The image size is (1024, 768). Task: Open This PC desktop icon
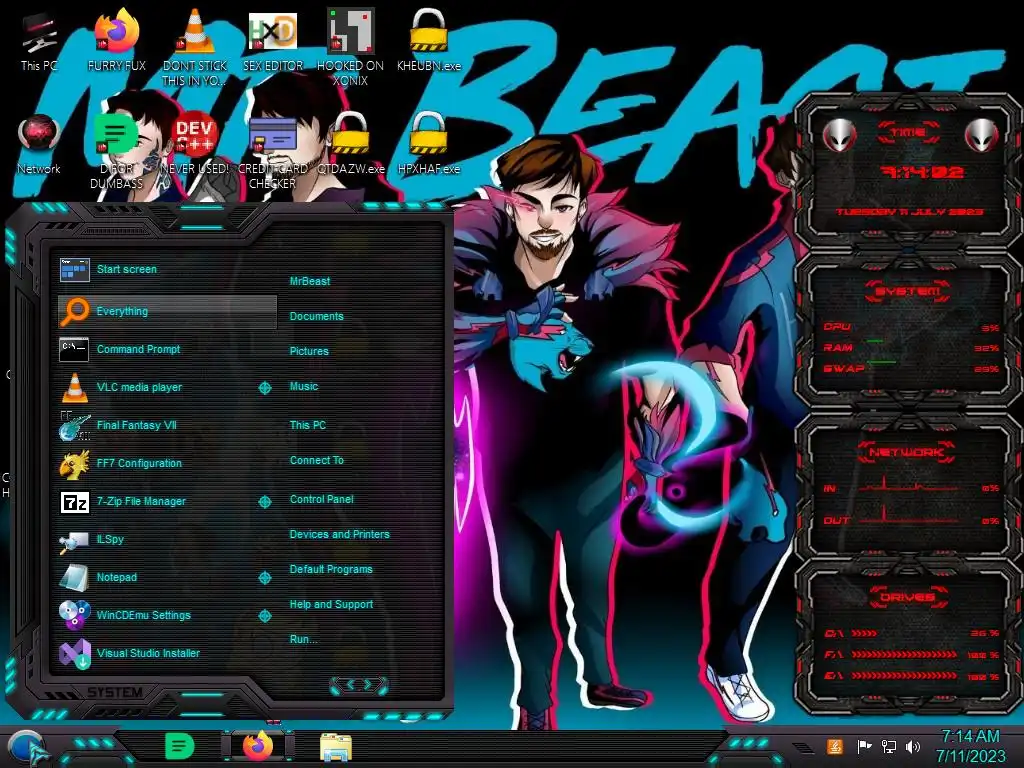[x=39, y=42]
